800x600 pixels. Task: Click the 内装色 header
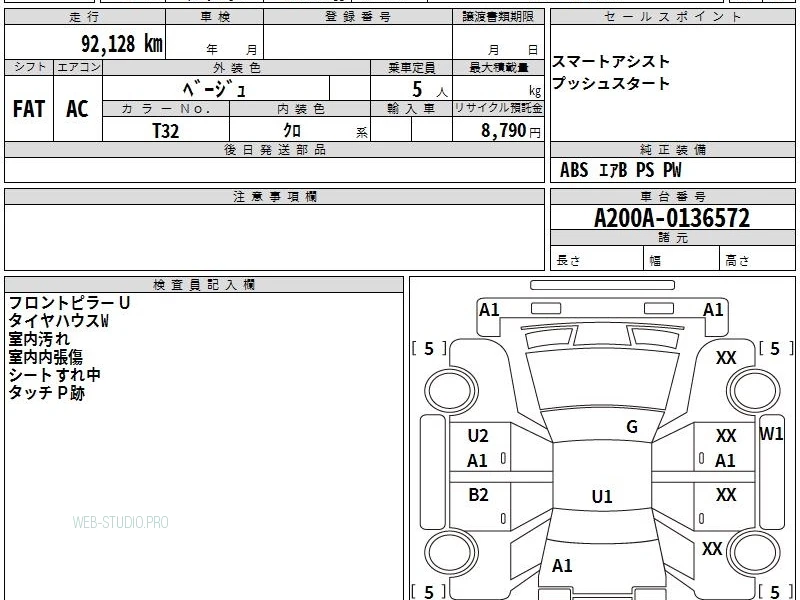(x=301, y=109)
